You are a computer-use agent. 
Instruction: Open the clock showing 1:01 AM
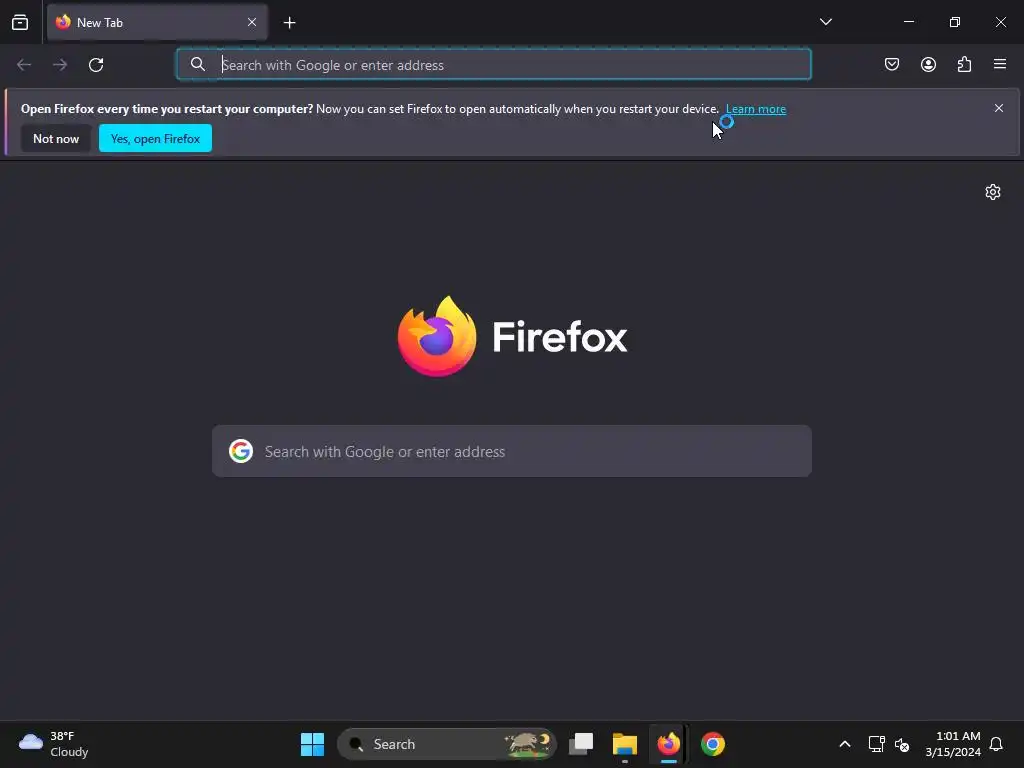coord(953,744)
